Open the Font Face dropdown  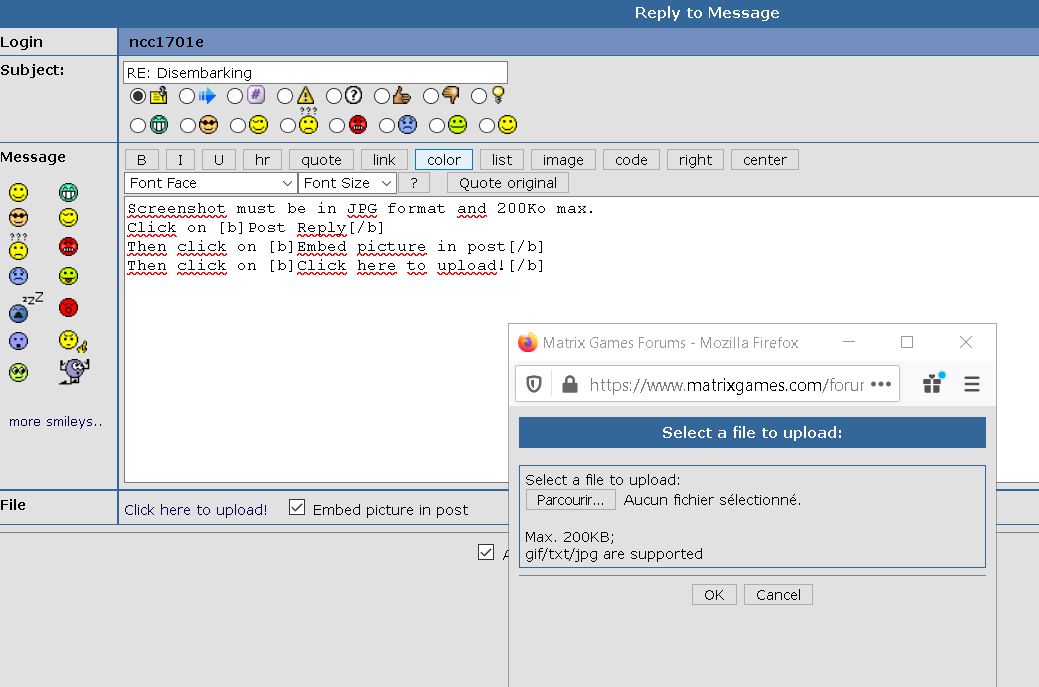click(210, 183)
